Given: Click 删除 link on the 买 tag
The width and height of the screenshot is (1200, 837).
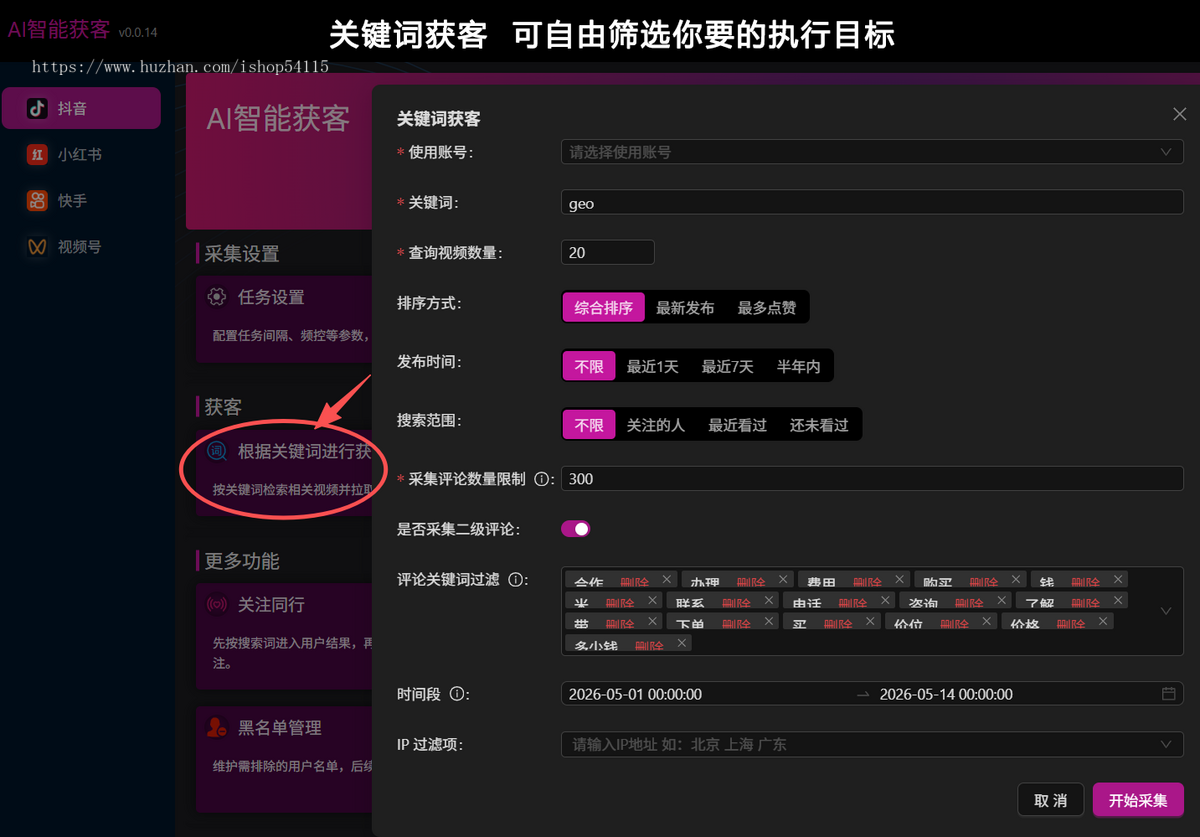Looking at the screenshot, I should (x=838, y=624).
